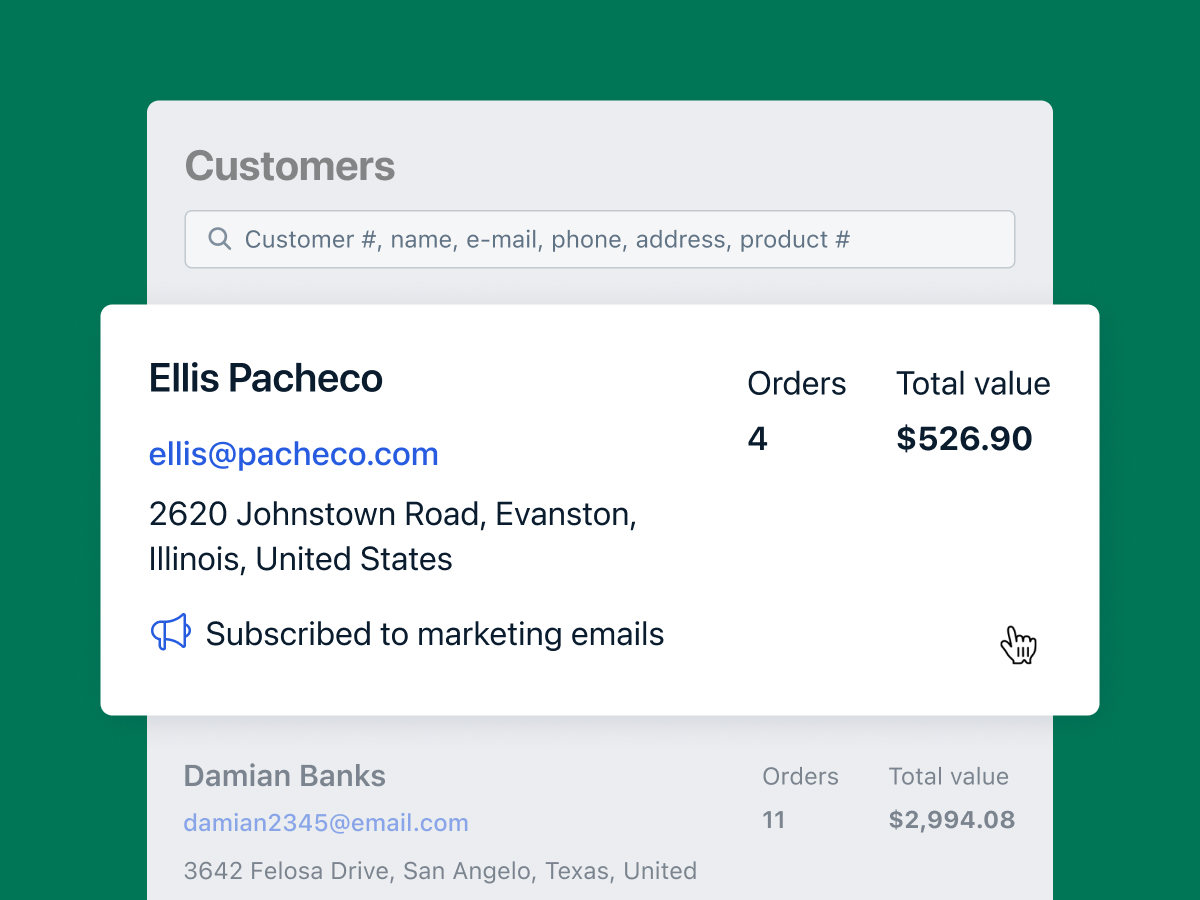Click the $2,994.08 total value amount
Viewport: 1200px width, 900px height.
[x=951, y=821]
